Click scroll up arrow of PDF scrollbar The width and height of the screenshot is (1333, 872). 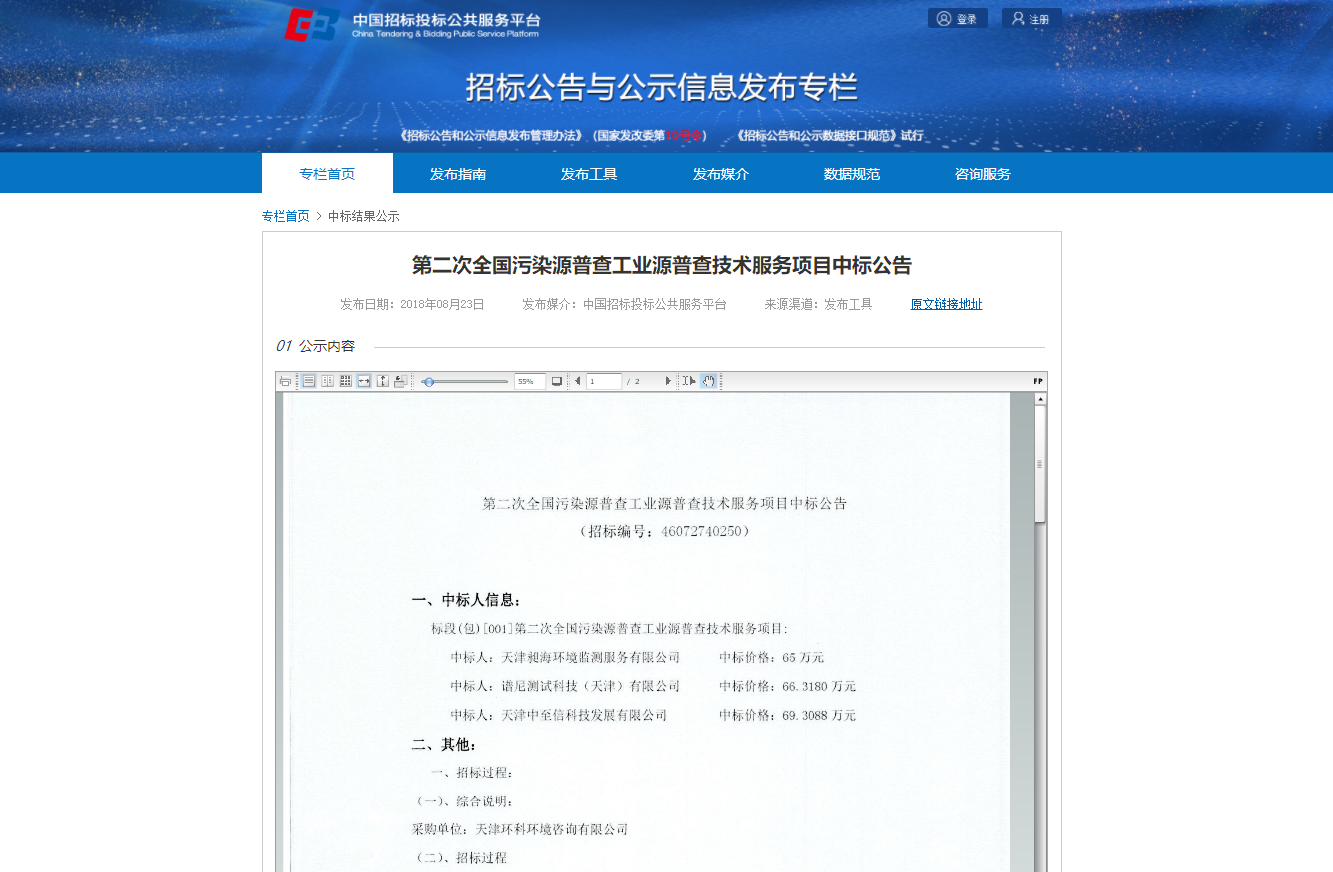tap(1040, 399)
